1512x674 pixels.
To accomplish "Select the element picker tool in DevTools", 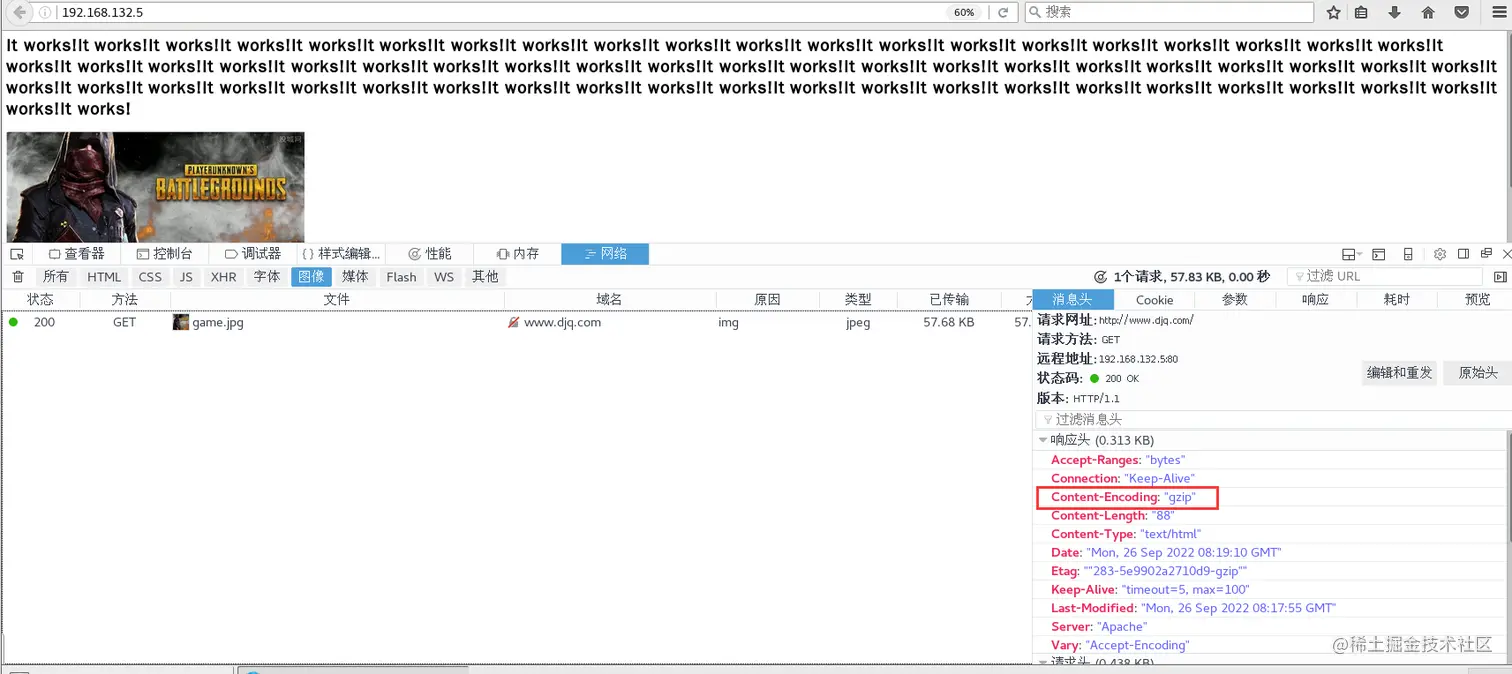I will coord(17,253).
